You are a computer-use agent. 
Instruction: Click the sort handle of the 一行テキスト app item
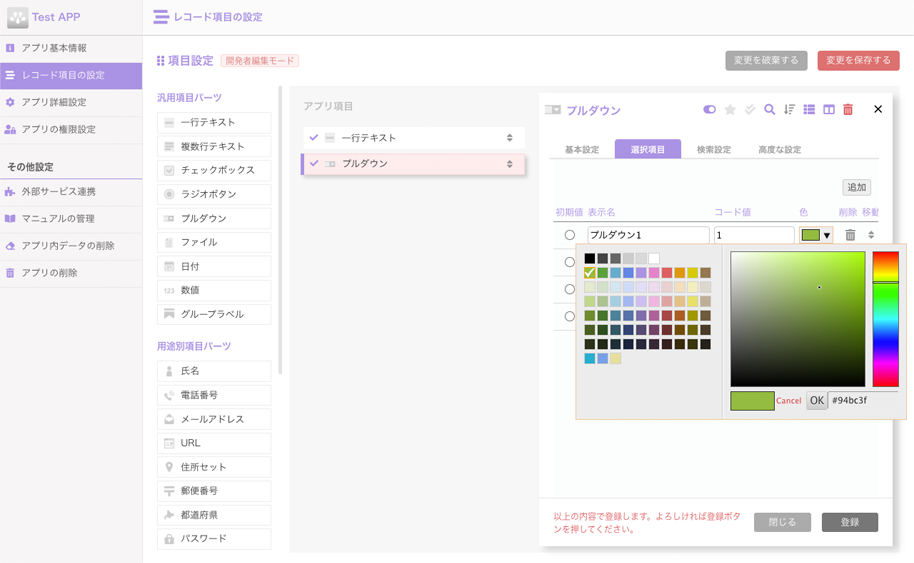[509, 138]
